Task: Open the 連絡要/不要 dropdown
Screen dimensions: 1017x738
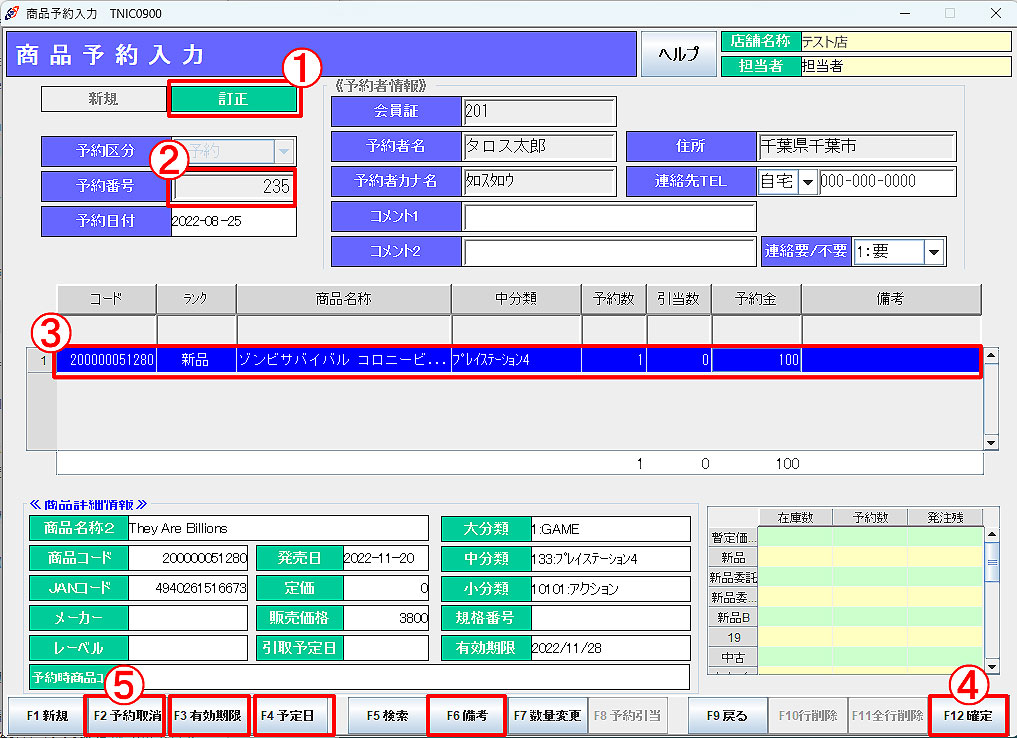Action: point(934,252)
